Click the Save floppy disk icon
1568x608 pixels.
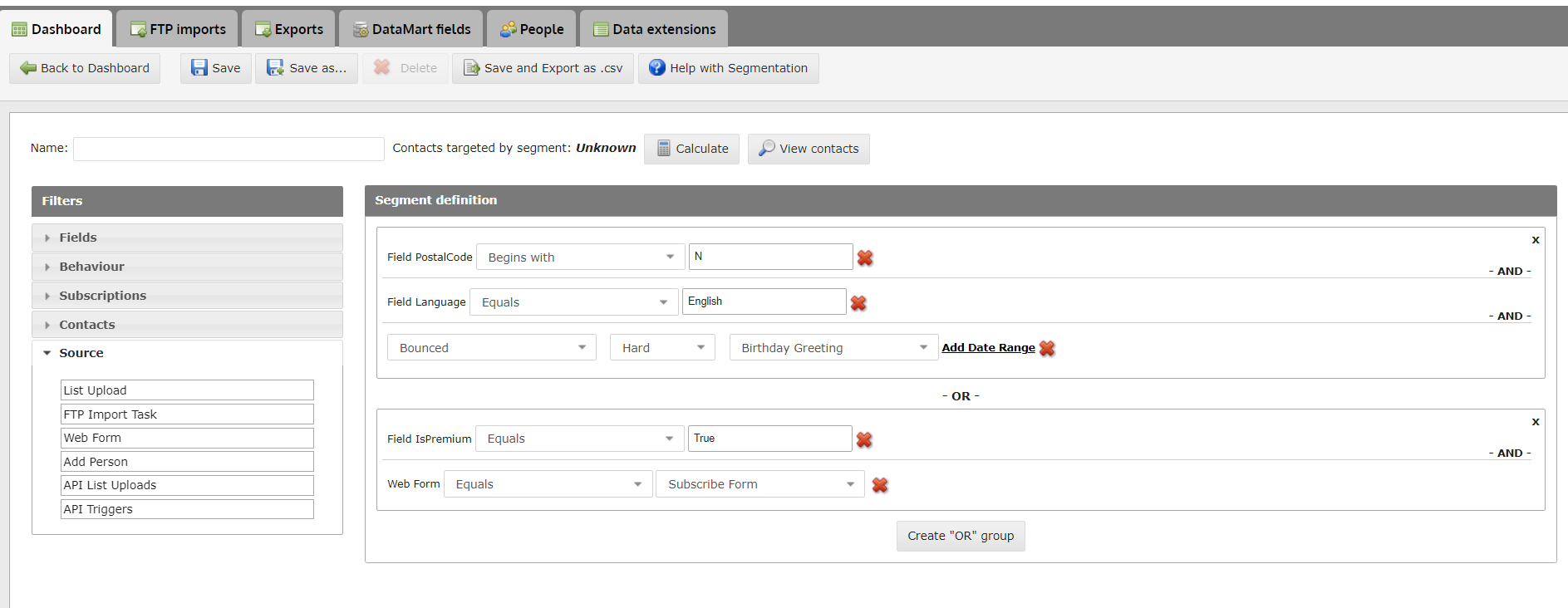[199, 68]
